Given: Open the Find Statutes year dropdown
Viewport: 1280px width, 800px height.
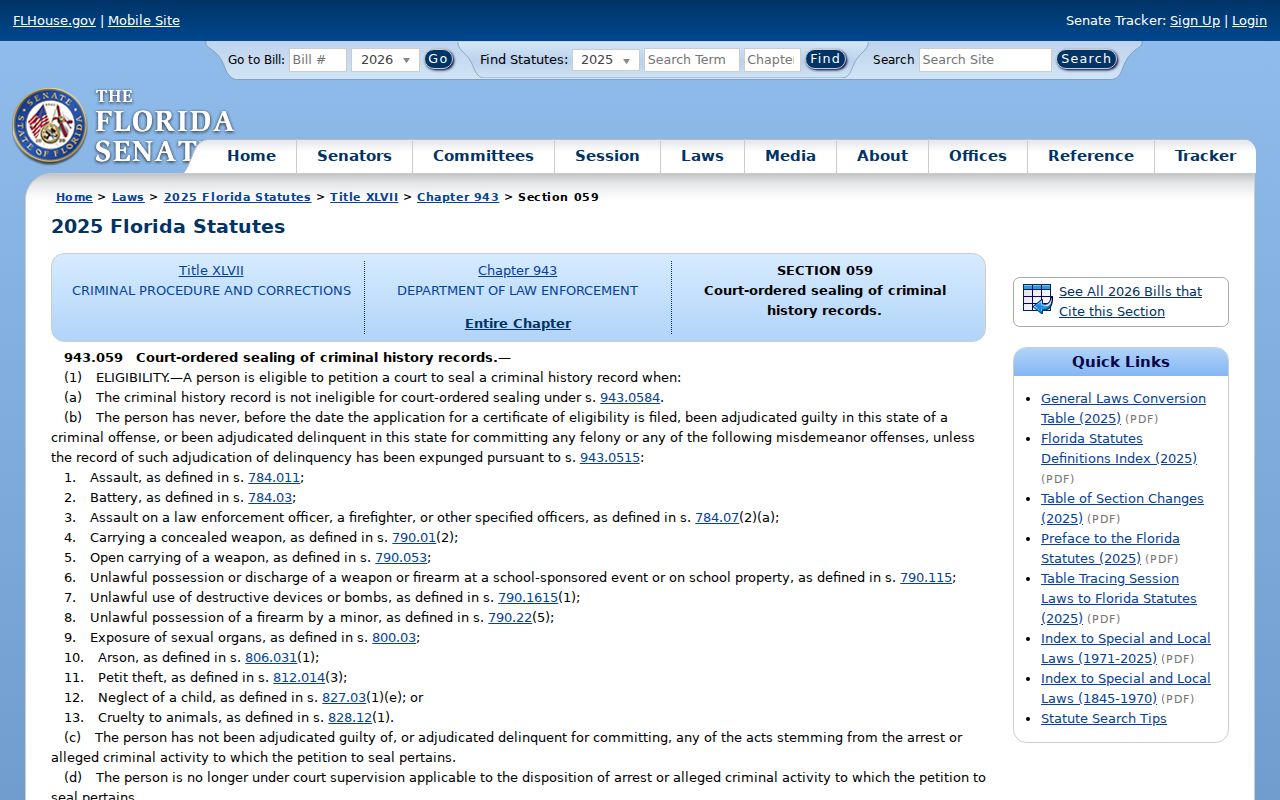Looking at the screenshot, I should pyautogui.click(x=606, y=60).
